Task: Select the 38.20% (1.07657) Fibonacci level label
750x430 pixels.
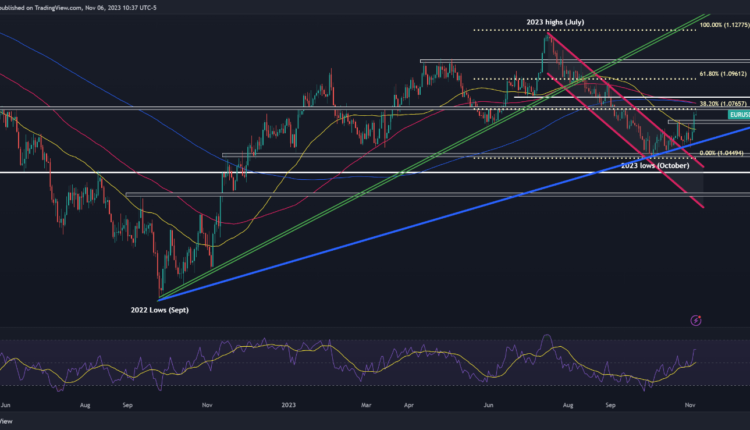Action: [x=722, y=103]
